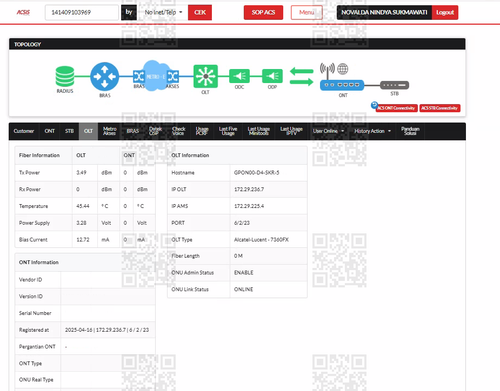Click the blue BRAS router icon

[105, 77]
